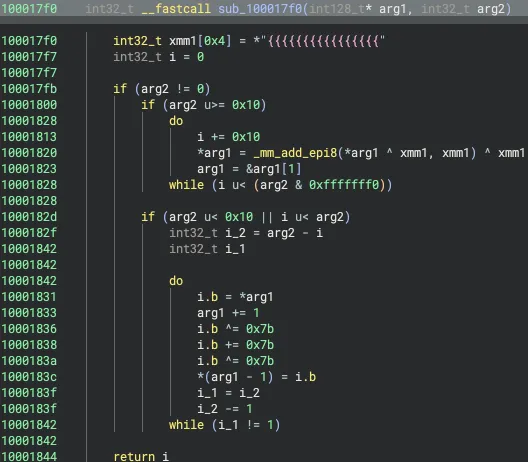Click address 10001820 in the gutter
Image resolution: width=528 pixels, height=462 pixels.
29,153
